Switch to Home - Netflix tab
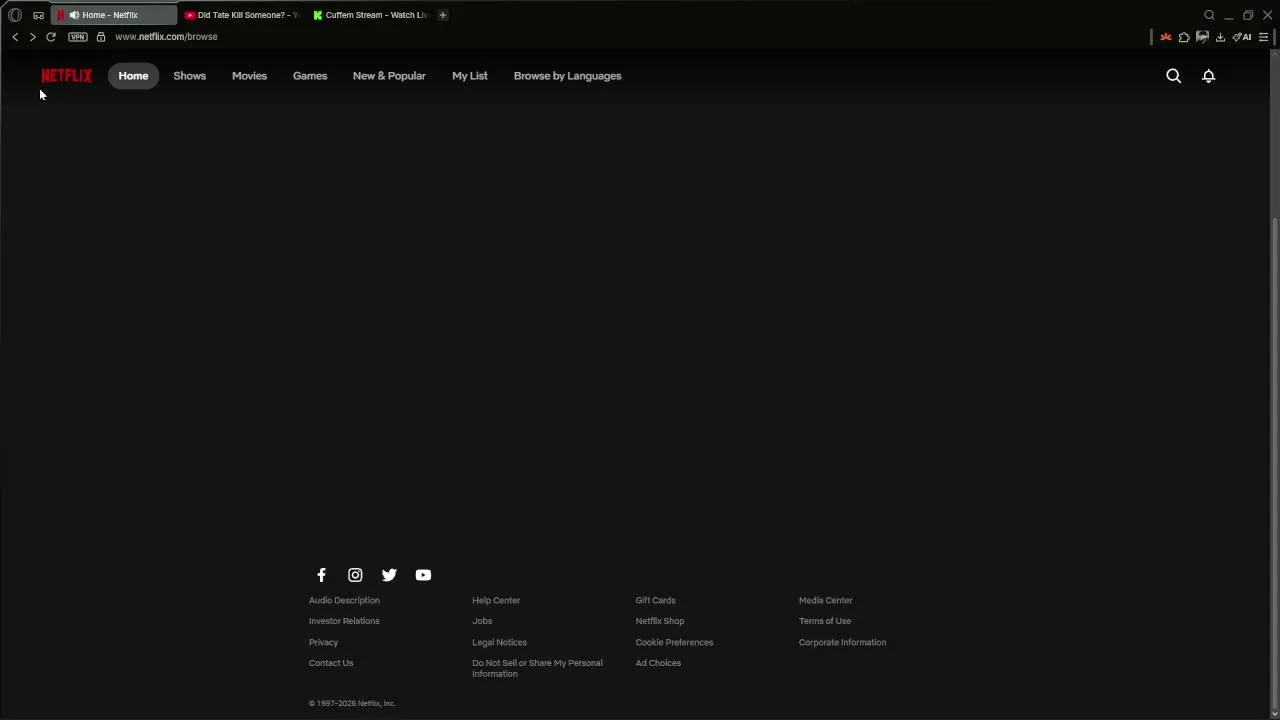1280x720 pixels. 114,15
